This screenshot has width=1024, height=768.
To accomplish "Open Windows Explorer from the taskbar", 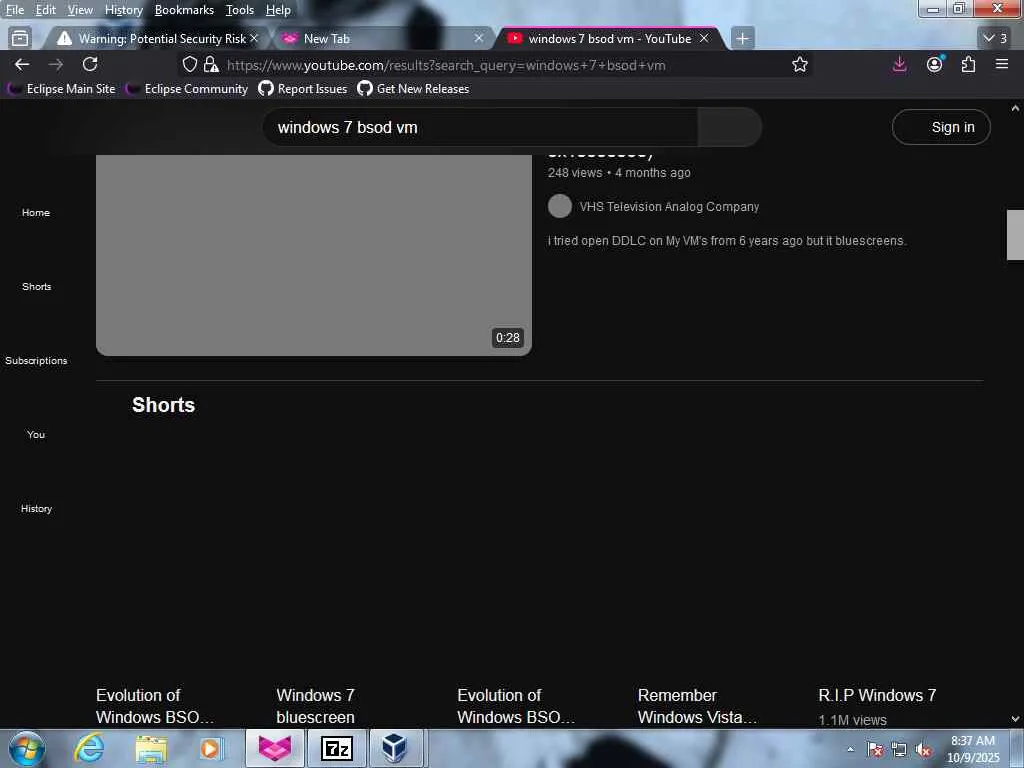I will [152, 749].
